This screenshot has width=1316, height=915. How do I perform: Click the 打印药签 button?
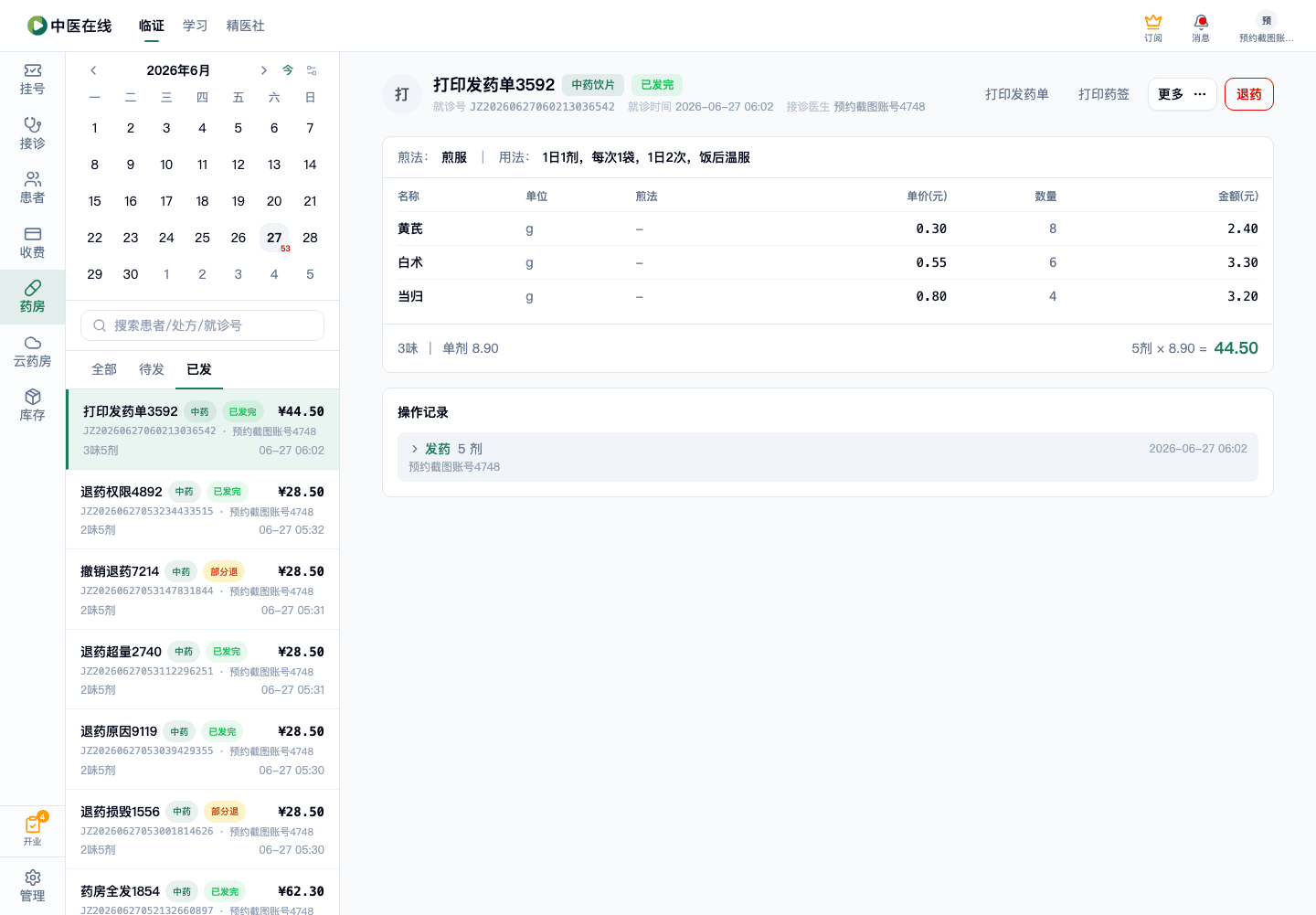(x=1104, y=94)
